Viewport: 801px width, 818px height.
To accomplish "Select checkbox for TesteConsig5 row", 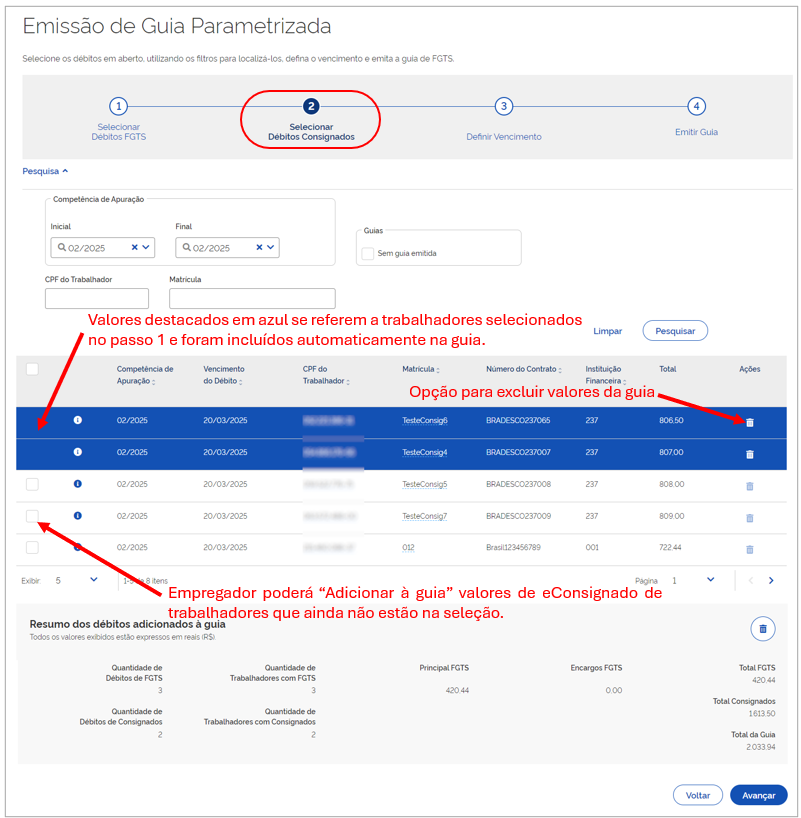I will 32,484.
